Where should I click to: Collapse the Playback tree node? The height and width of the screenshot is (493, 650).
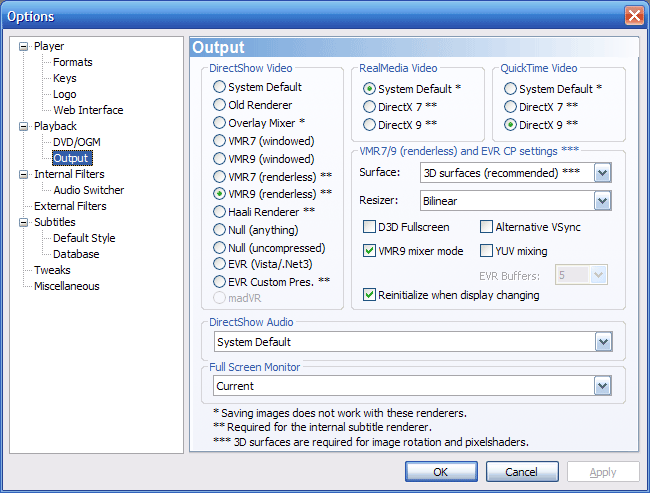pyautogui.click(x=24, y=126)
